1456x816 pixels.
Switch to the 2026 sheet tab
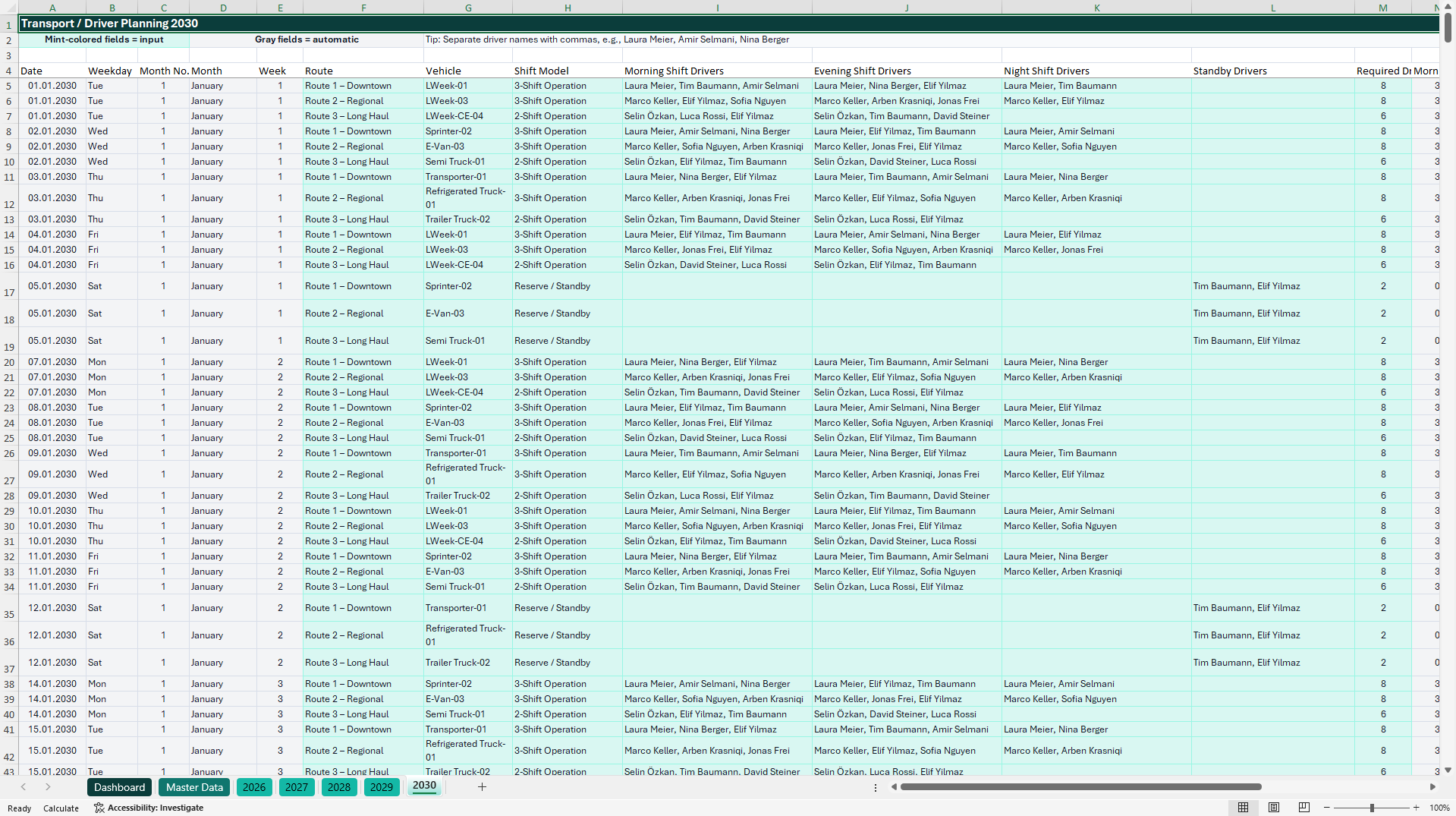click(254, 787)
